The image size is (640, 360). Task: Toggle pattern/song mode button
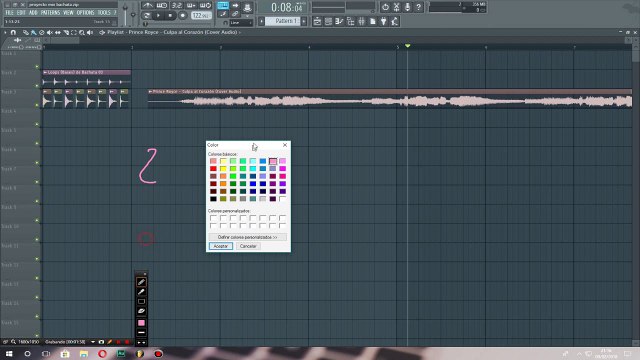click(x=147, y=16)
